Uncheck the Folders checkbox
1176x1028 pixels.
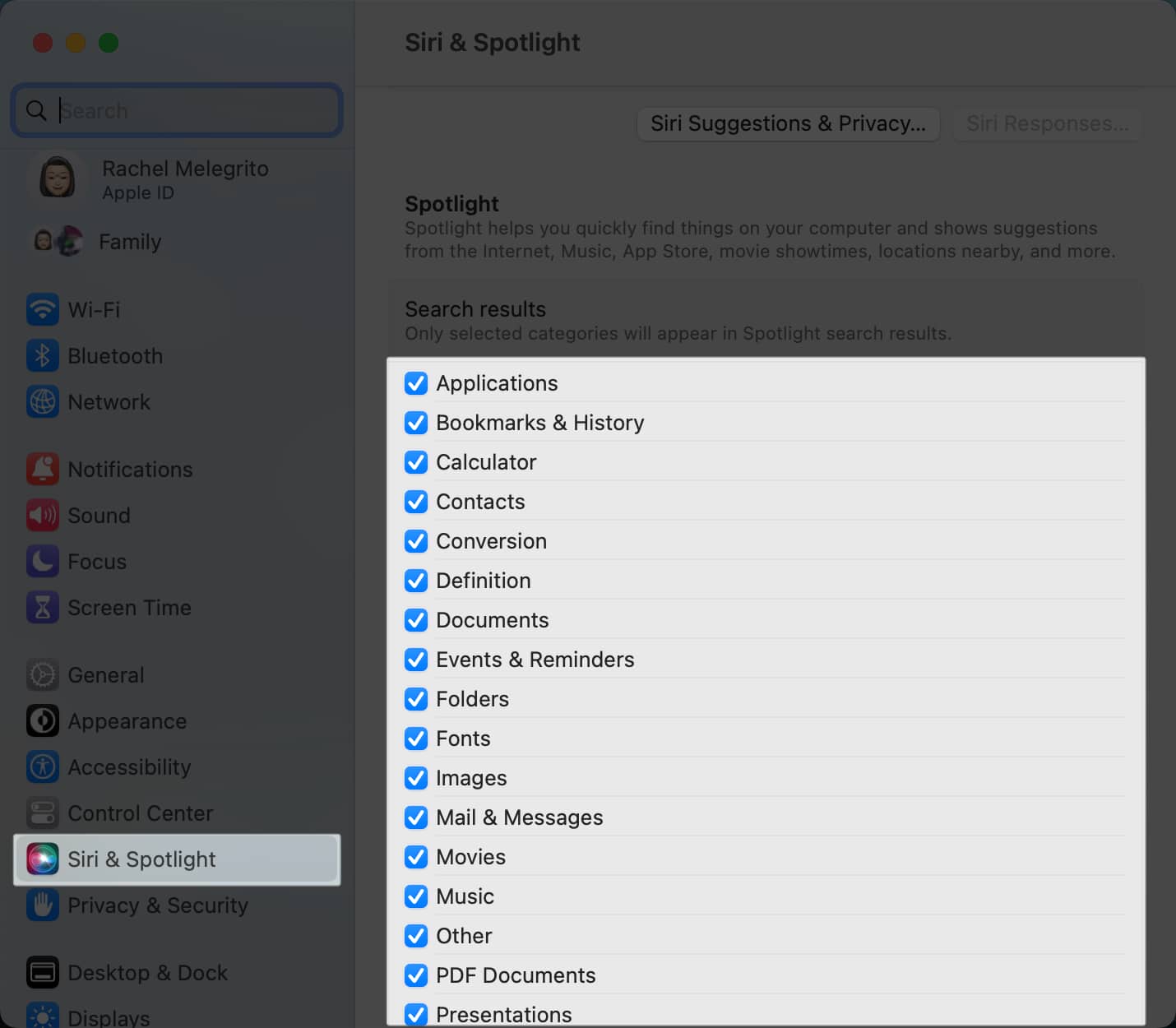tap(416, 699)
